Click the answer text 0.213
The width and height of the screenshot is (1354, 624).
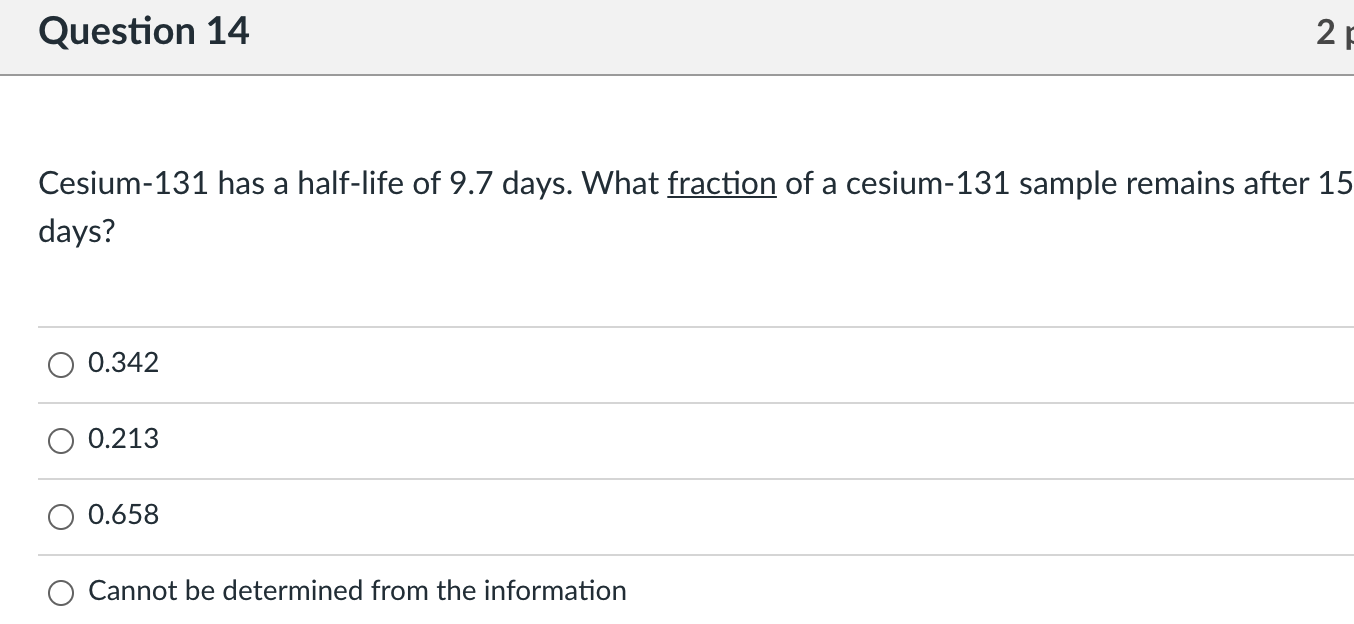tap(122, 439)
